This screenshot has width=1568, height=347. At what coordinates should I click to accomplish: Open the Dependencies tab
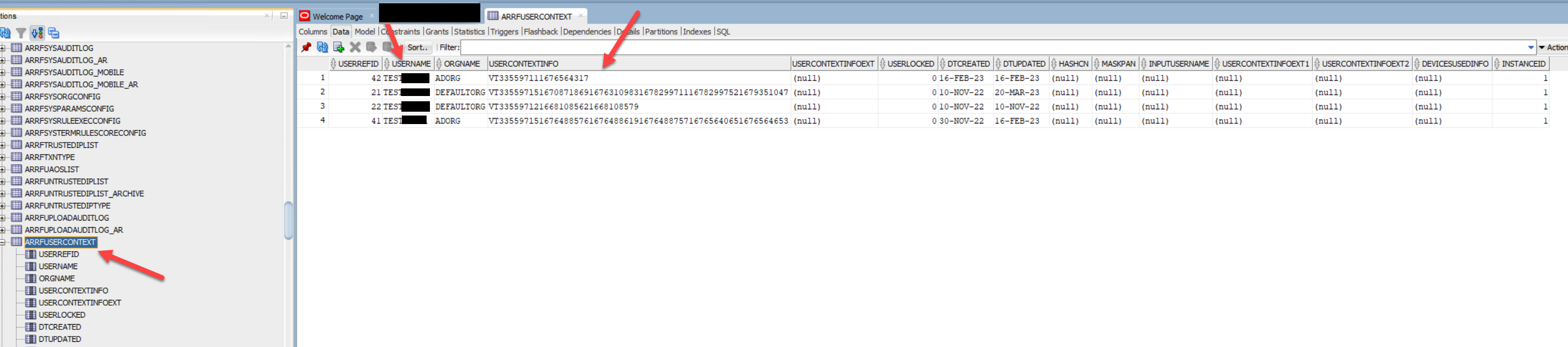pyautogui.click(x=587, y=32)
